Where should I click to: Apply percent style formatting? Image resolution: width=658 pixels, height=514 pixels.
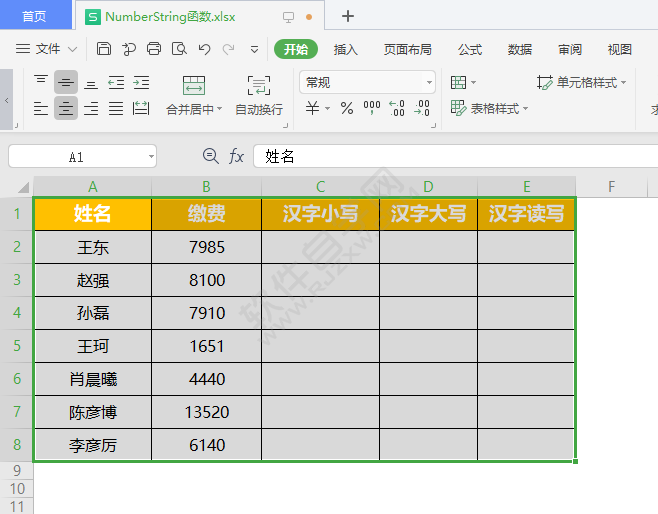coord(347,108)
